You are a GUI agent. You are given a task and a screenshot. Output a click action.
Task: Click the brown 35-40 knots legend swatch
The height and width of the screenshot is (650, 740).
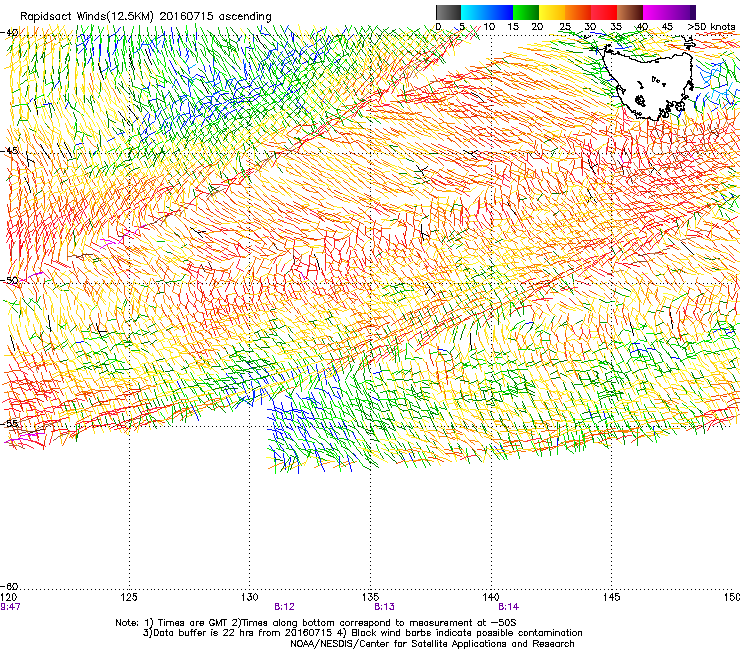point(630,12)
